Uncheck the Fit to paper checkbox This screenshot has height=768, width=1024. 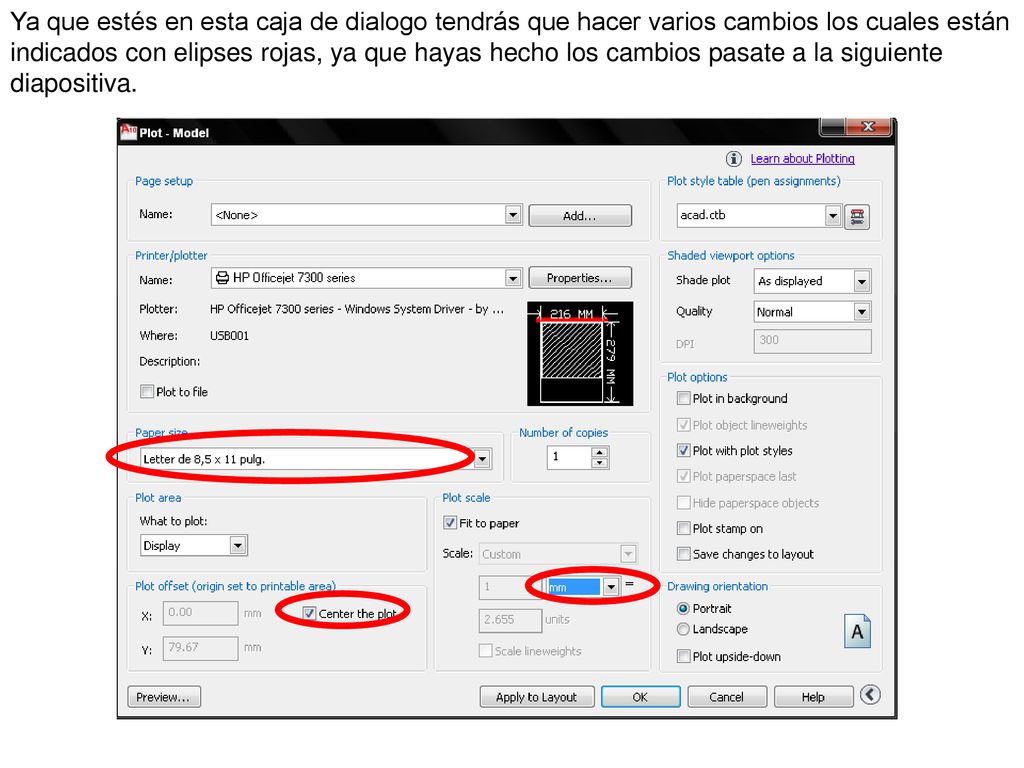pyautogui.click(x=449, y=522)
